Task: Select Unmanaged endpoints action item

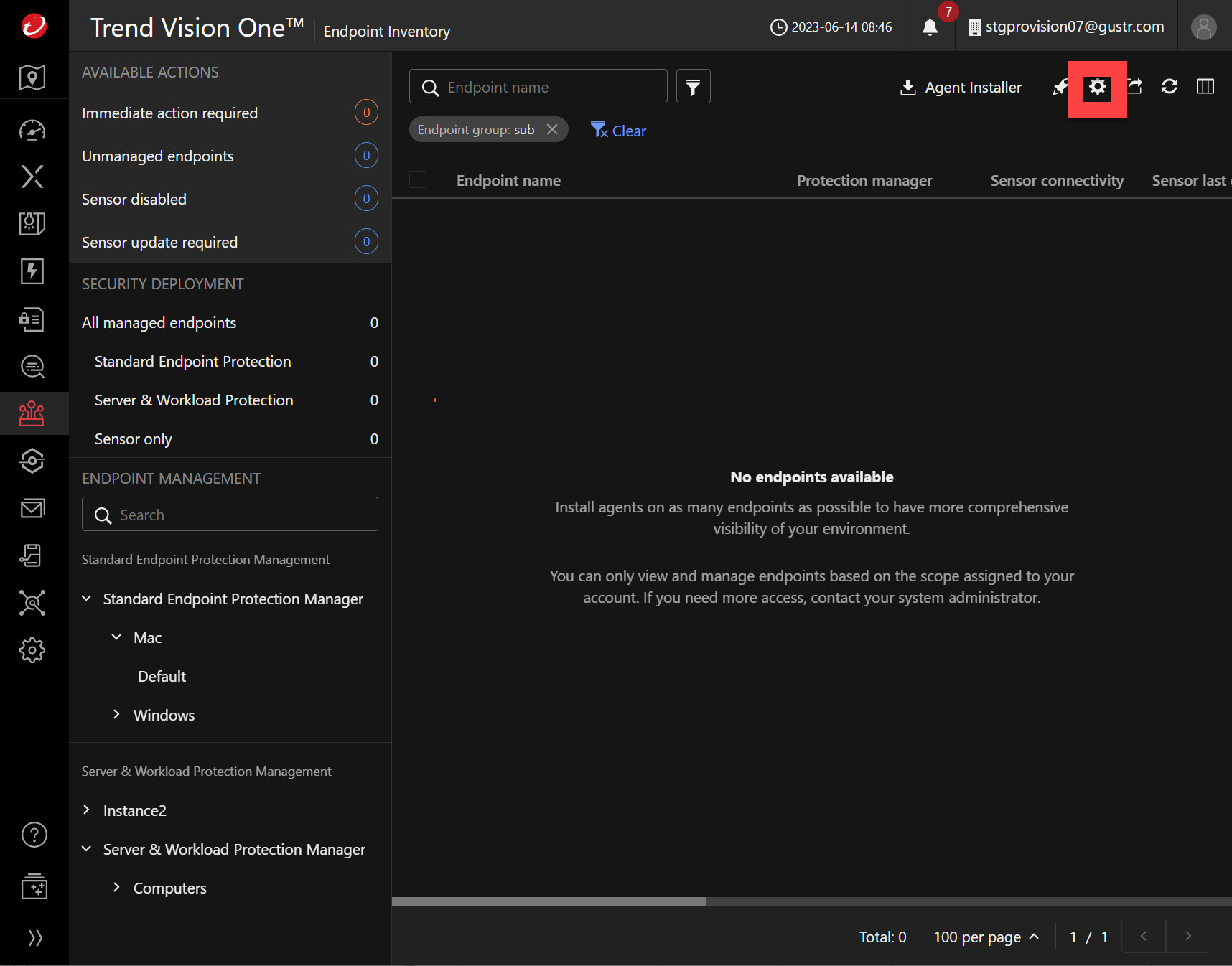Action: (158, 156)
